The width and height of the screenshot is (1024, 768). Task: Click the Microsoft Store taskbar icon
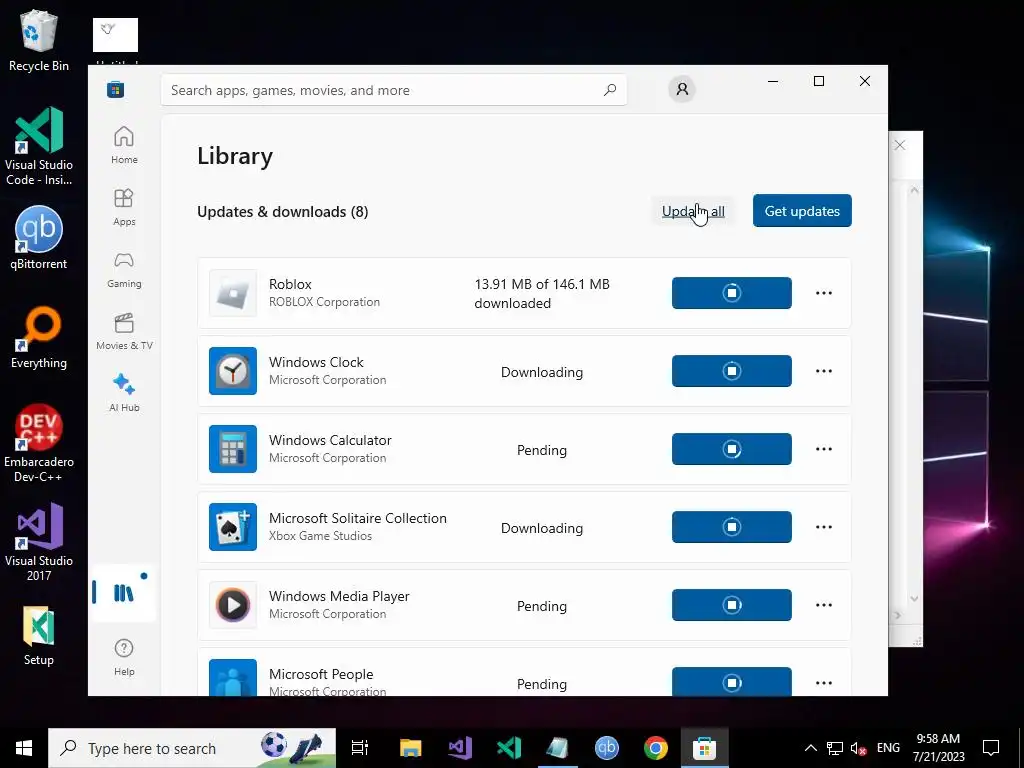tap(705, 748)
